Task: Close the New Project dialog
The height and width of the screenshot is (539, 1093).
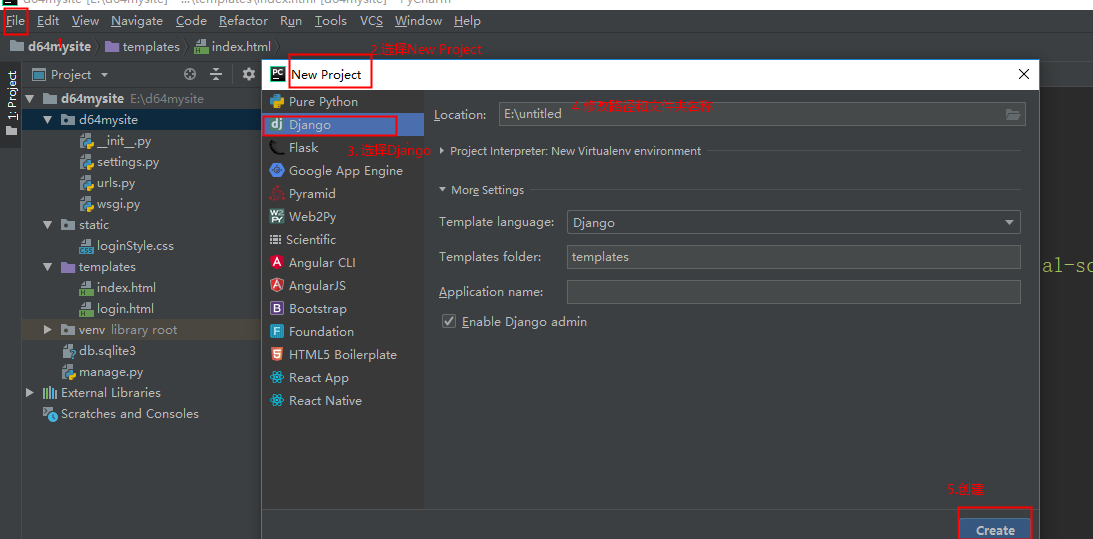Action: (x=1023, y=75)
